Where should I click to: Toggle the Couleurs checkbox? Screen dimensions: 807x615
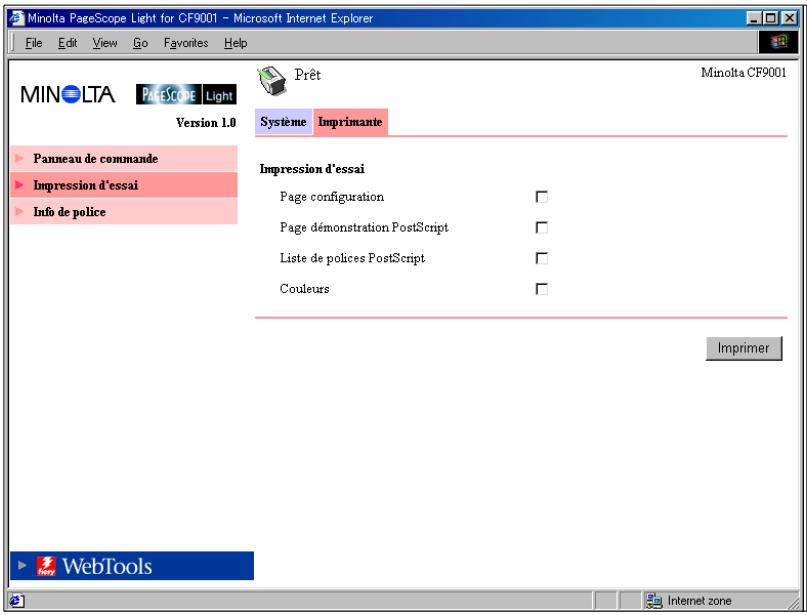(541, 289)
